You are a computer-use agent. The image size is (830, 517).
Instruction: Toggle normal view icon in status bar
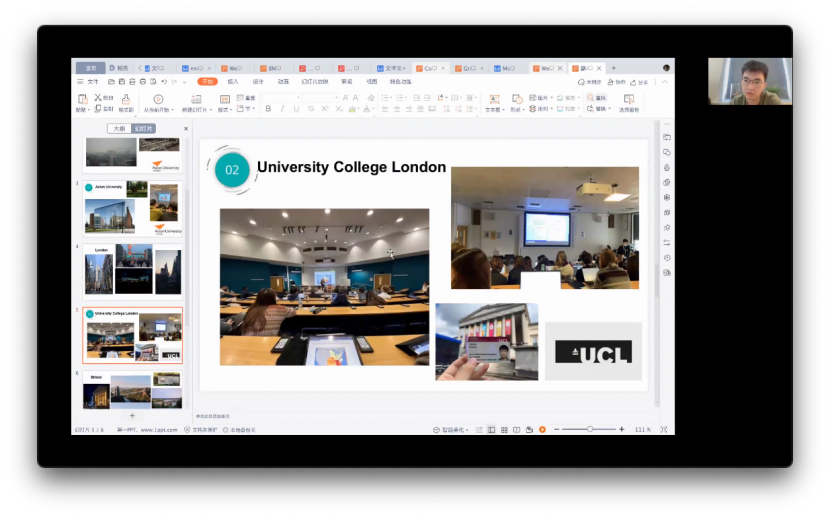491,429
